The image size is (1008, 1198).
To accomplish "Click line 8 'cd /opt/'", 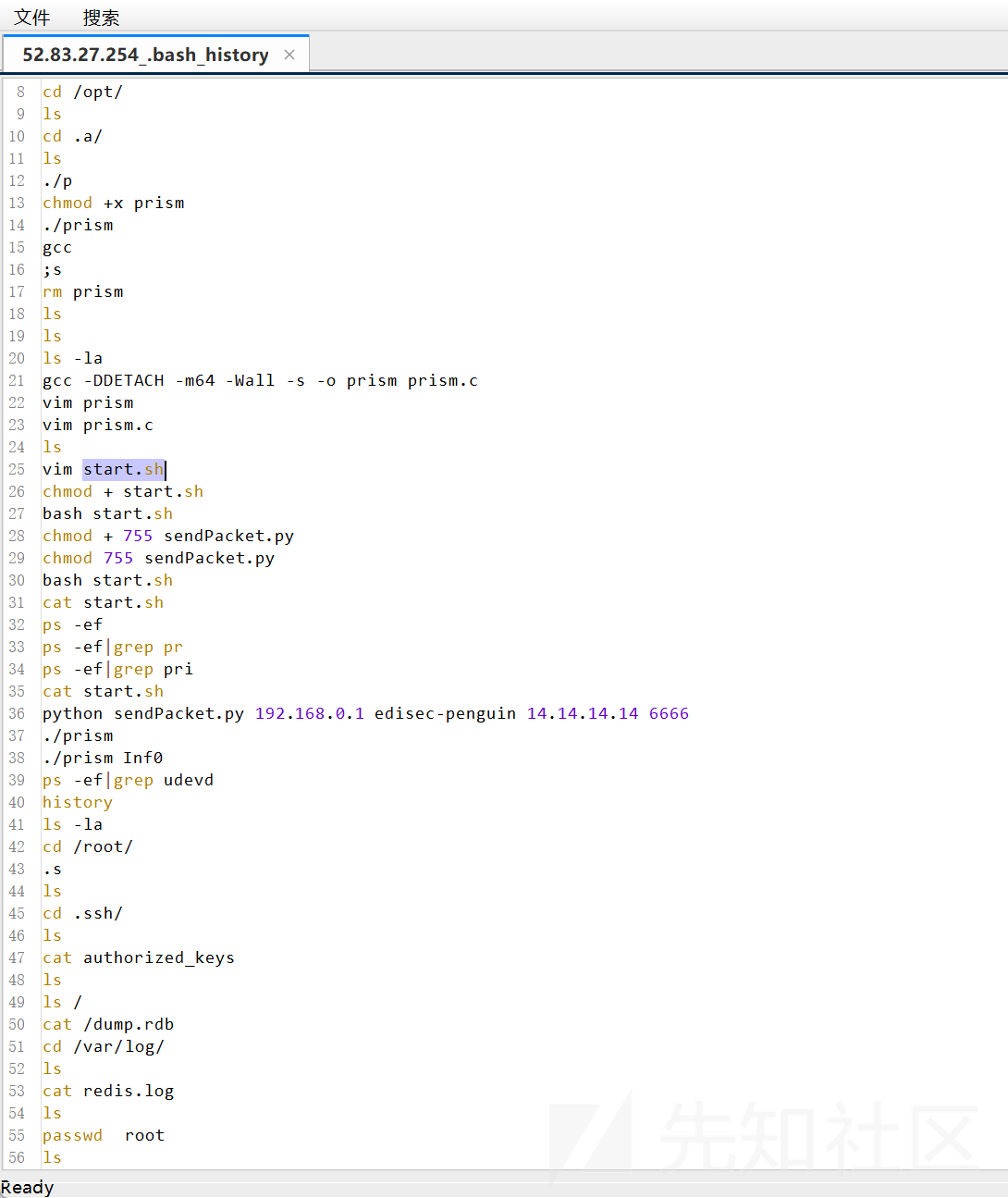I will (x=82, y=92).
